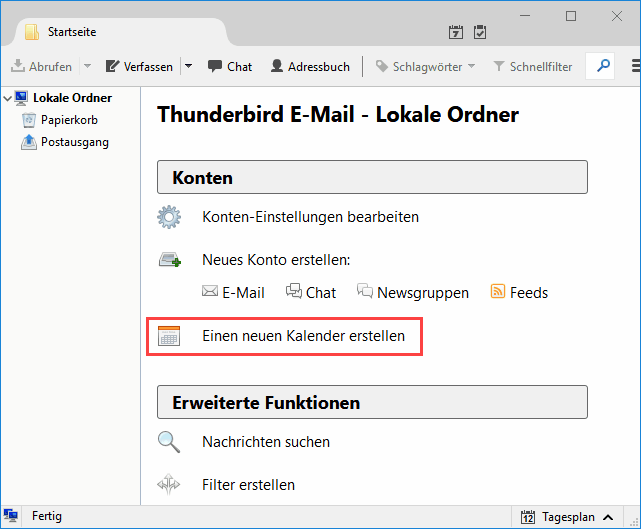Click Fertig status text
This screenshot has height=529, width=641.
47,516
